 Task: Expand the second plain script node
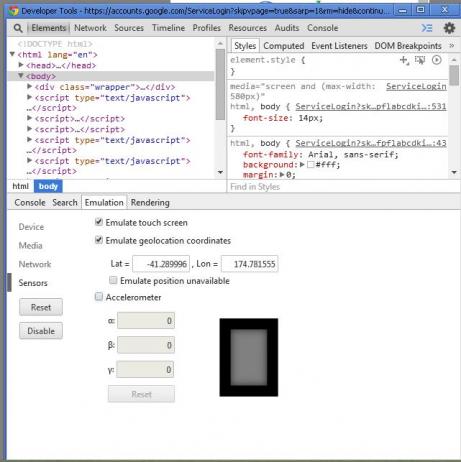coord(30,129)
